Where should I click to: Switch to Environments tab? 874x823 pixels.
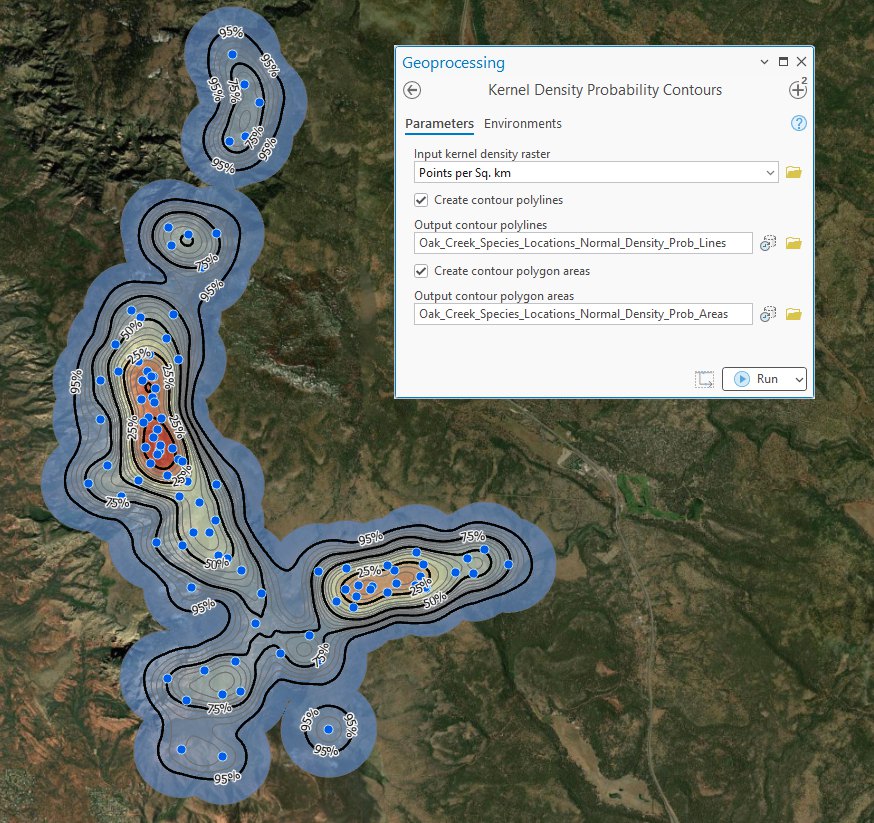point(522,124)
